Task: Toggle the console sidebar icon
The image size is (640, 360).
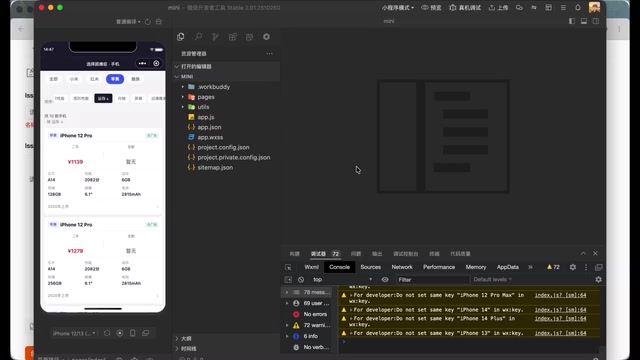Action: [288, 280]
